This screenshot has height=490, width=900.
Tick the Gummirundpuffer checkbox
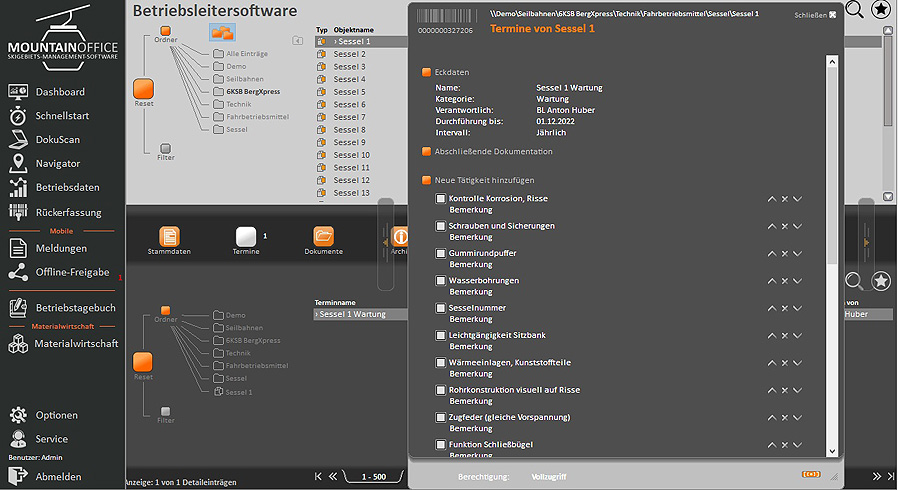point(440,254)
